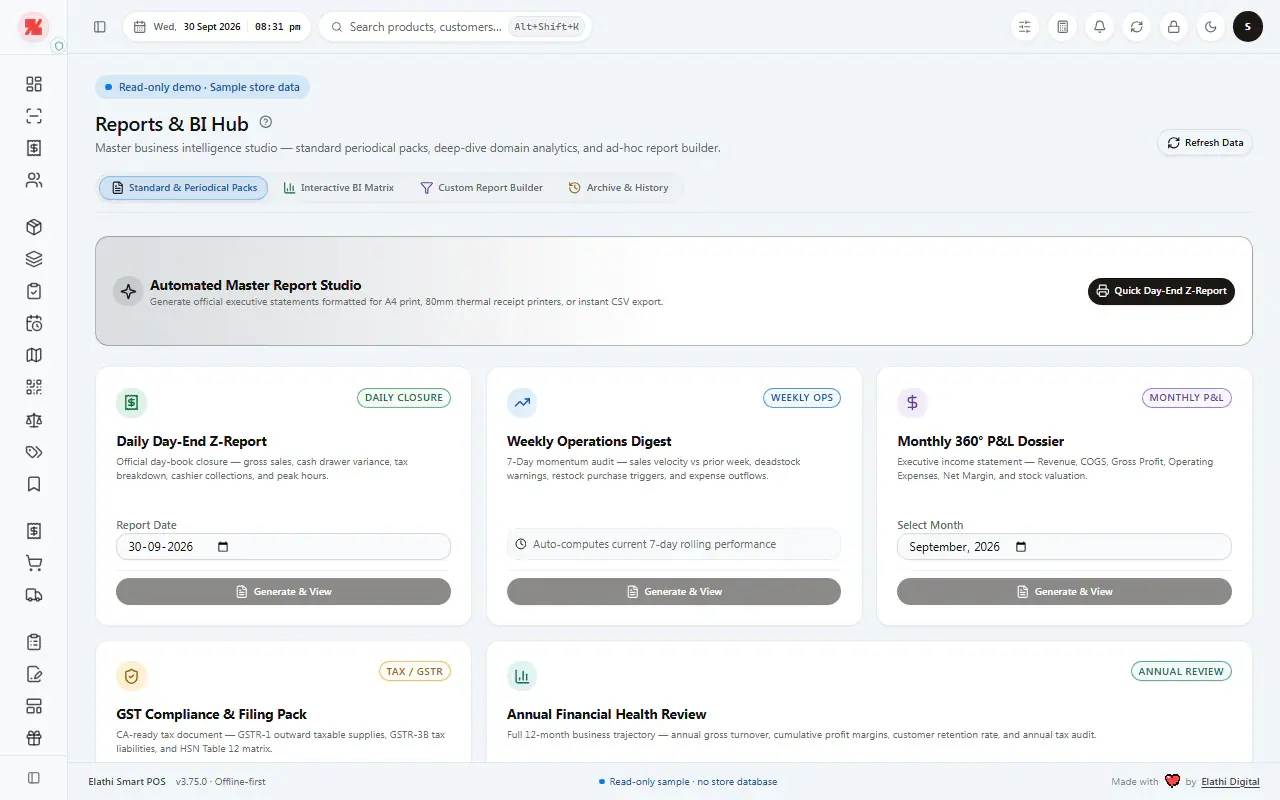Open the calendar clock icon in sidebar
Viewport: 1280px width, 800px height.
(34, 323)
